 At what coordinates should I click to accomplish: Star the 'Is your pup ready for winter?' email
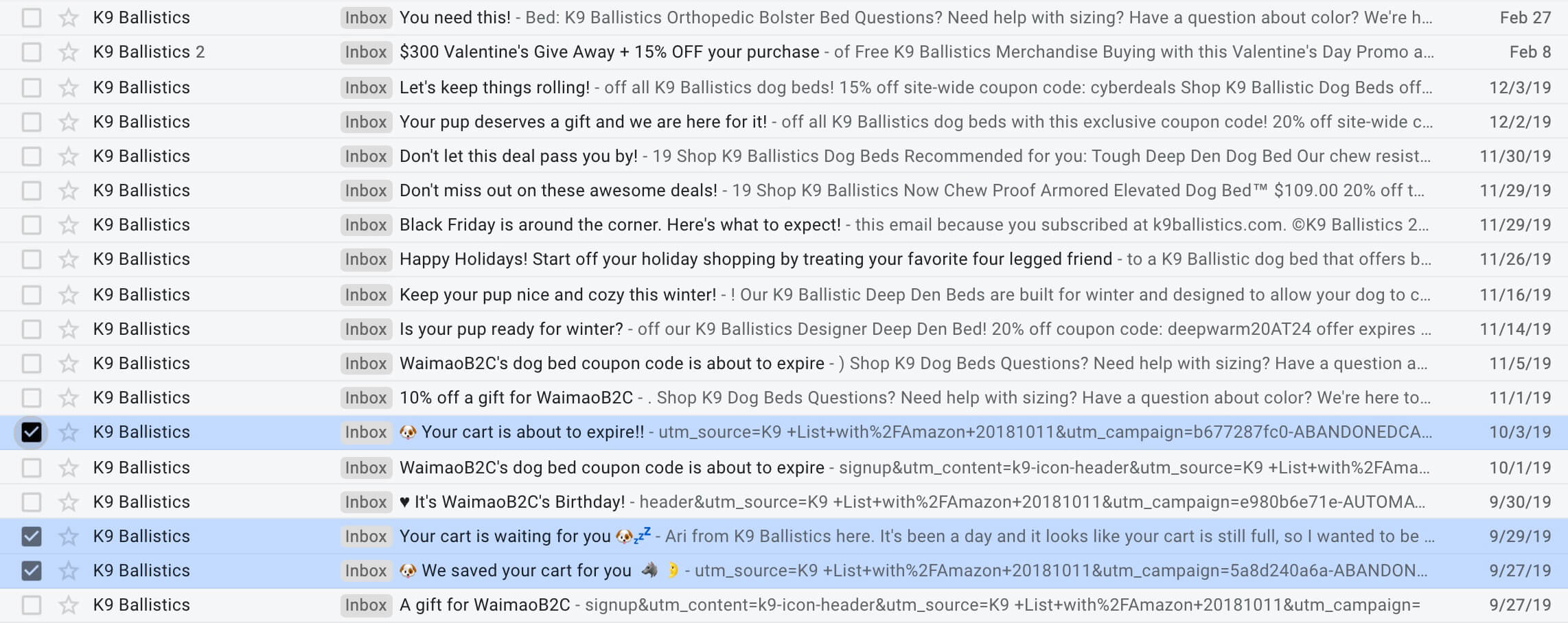click(x=68, y=329)
